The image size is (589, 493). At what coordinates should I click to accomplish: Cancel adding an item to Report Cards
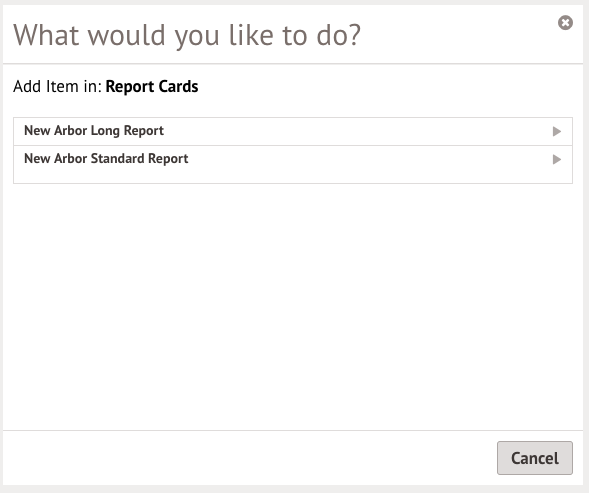pyautogui.click(x=535, y=458)
